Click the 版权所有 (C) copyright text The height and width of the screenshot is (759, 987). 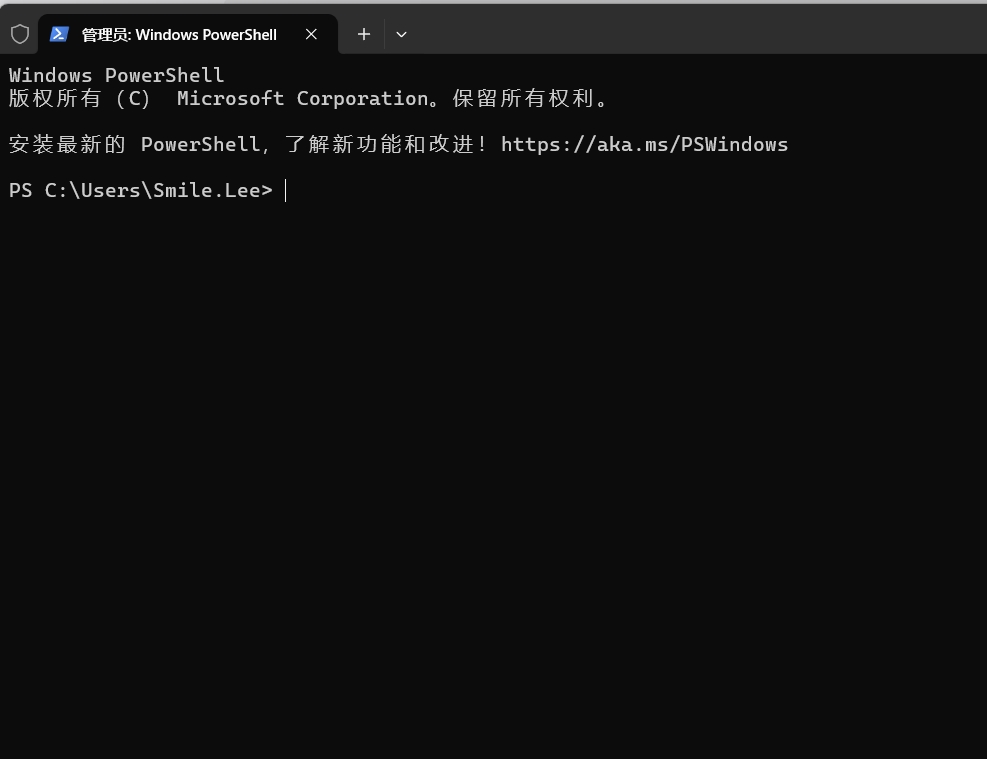pyautogui.click(x=79, y=99)
